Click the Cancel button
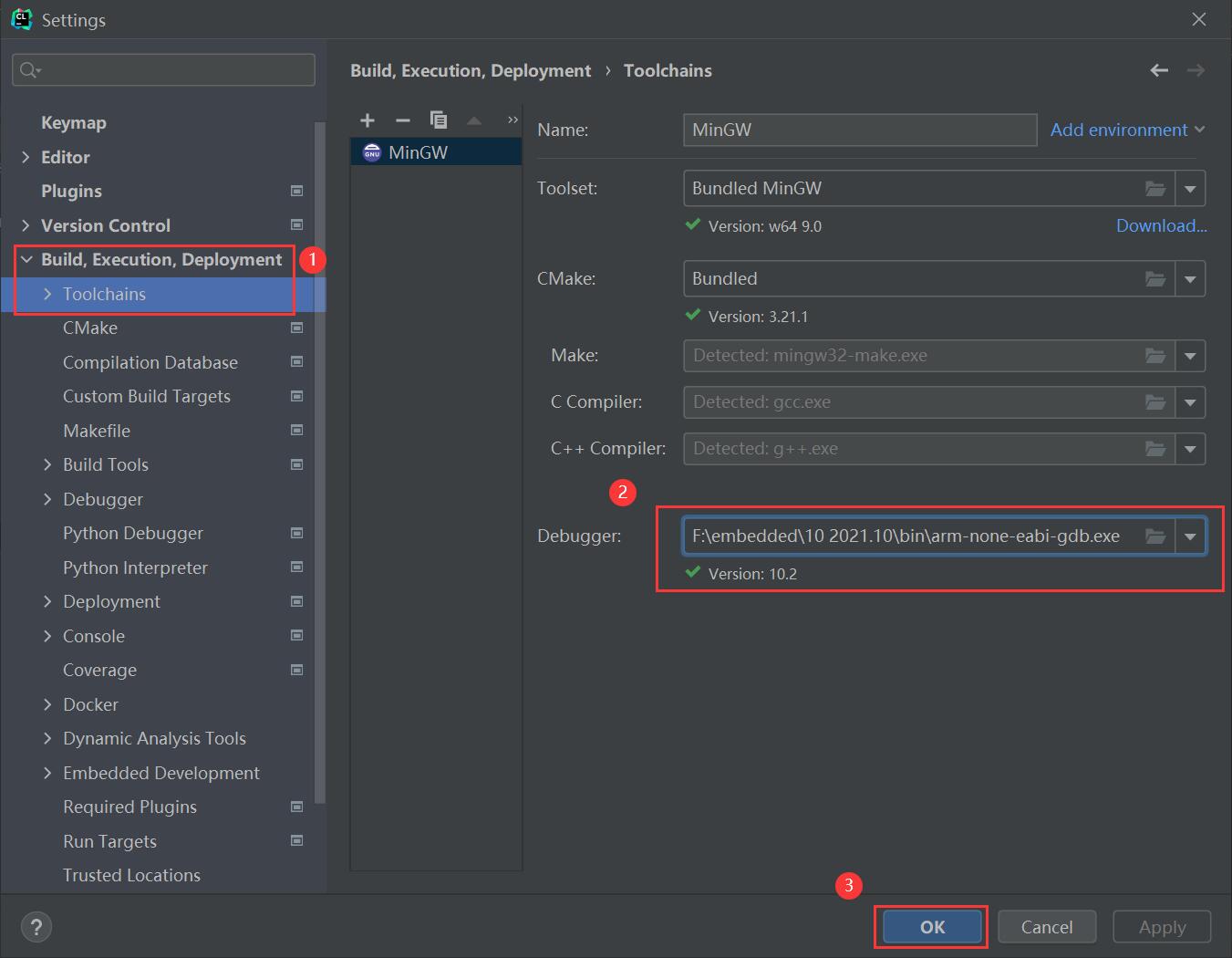This screenshot has width=1232, height=958. pyautogui.click(x=1047, y=927)
